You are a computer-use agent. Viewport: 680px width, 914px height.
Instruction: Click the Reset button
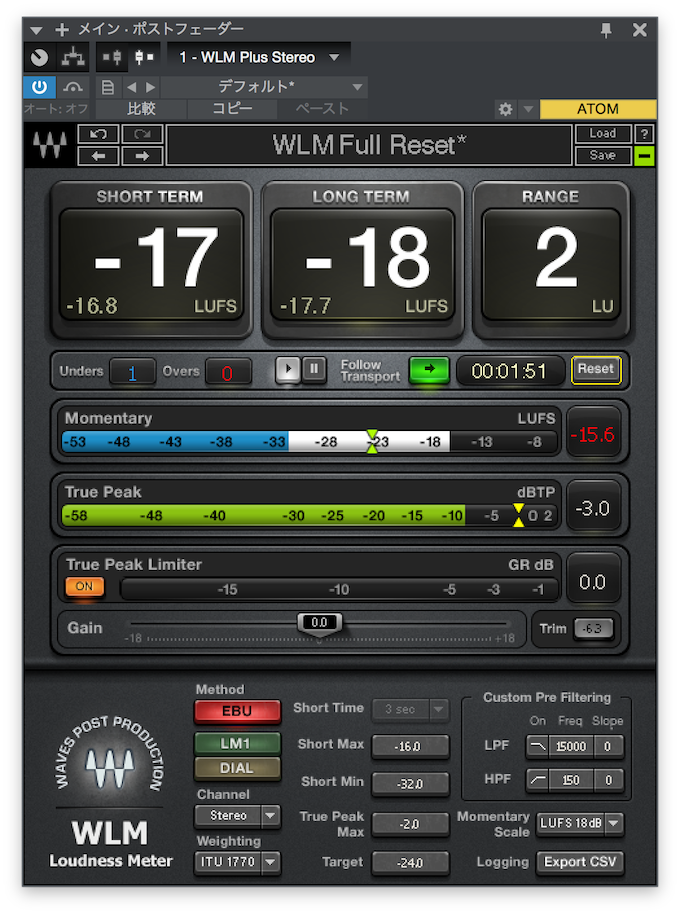[x=596, y=370]
